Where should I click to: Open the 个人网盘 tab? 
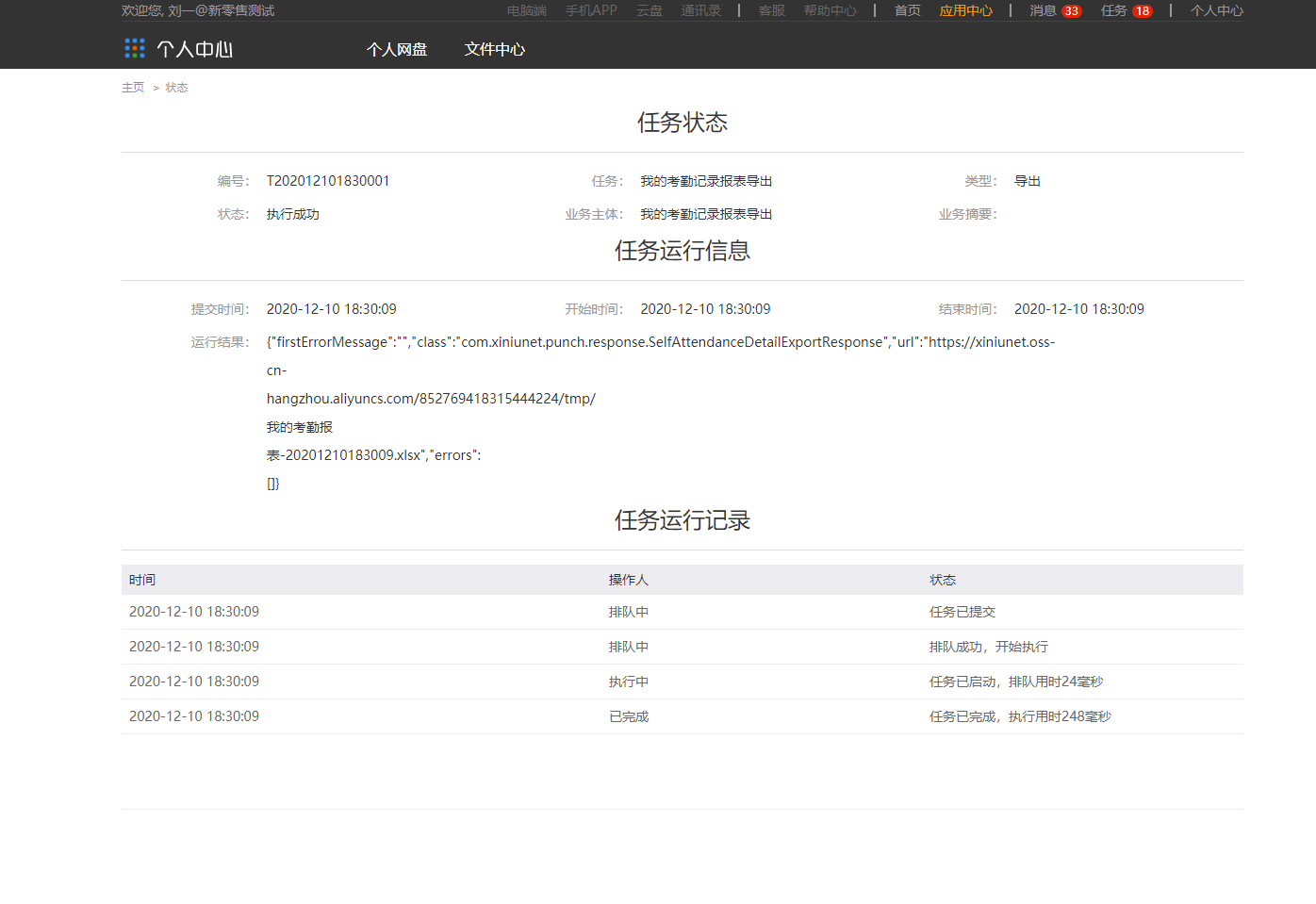point(397,49)
